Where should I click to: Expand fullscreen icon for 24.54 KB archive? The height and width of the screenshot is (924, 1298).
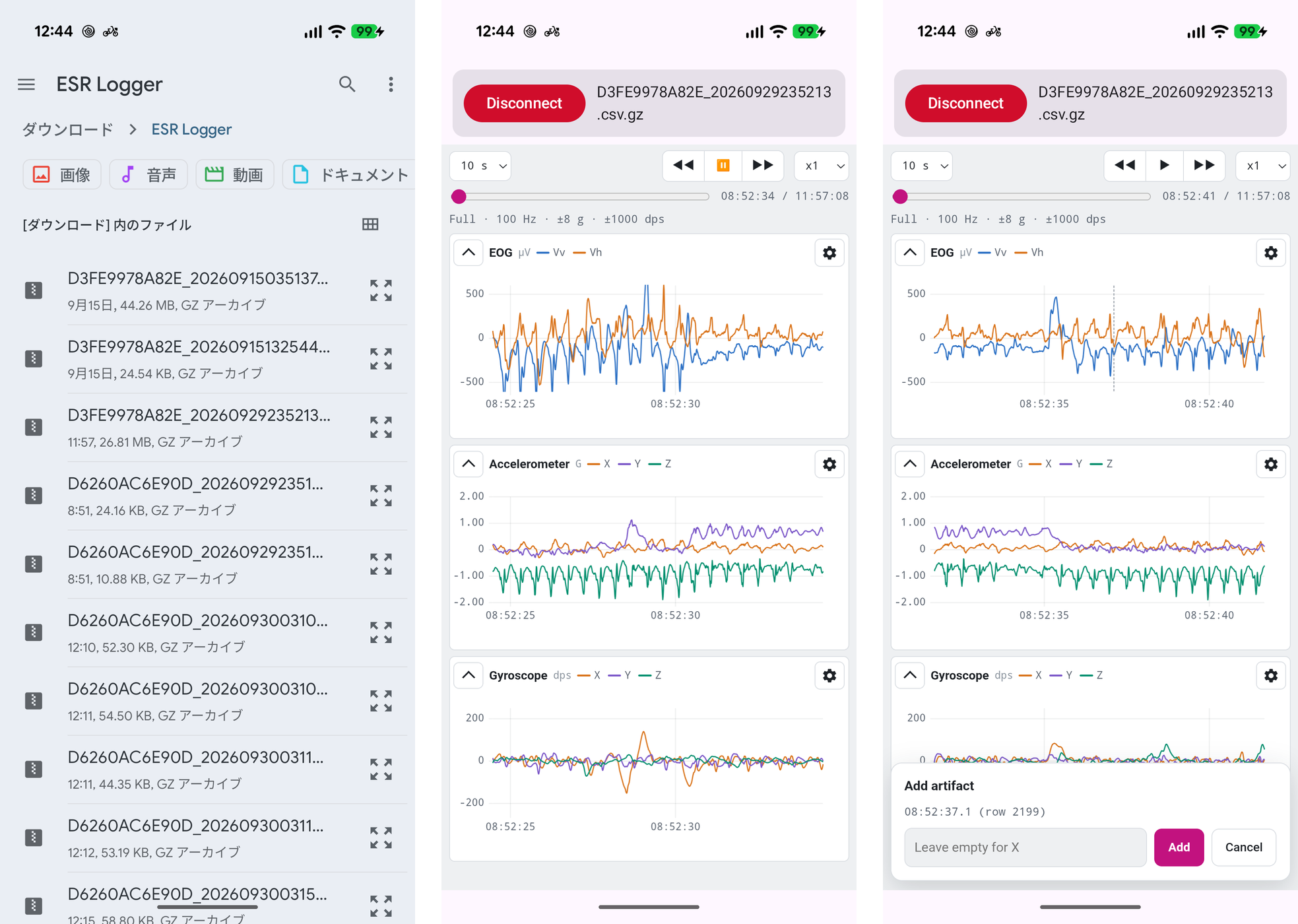pyautogui.click(x=381, y=359)
